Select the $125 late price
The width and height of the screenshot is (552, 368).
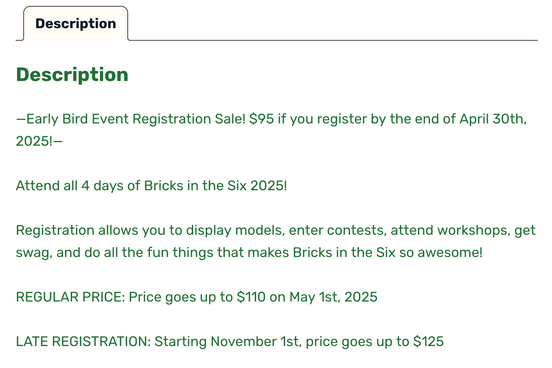tap(428, 342)
